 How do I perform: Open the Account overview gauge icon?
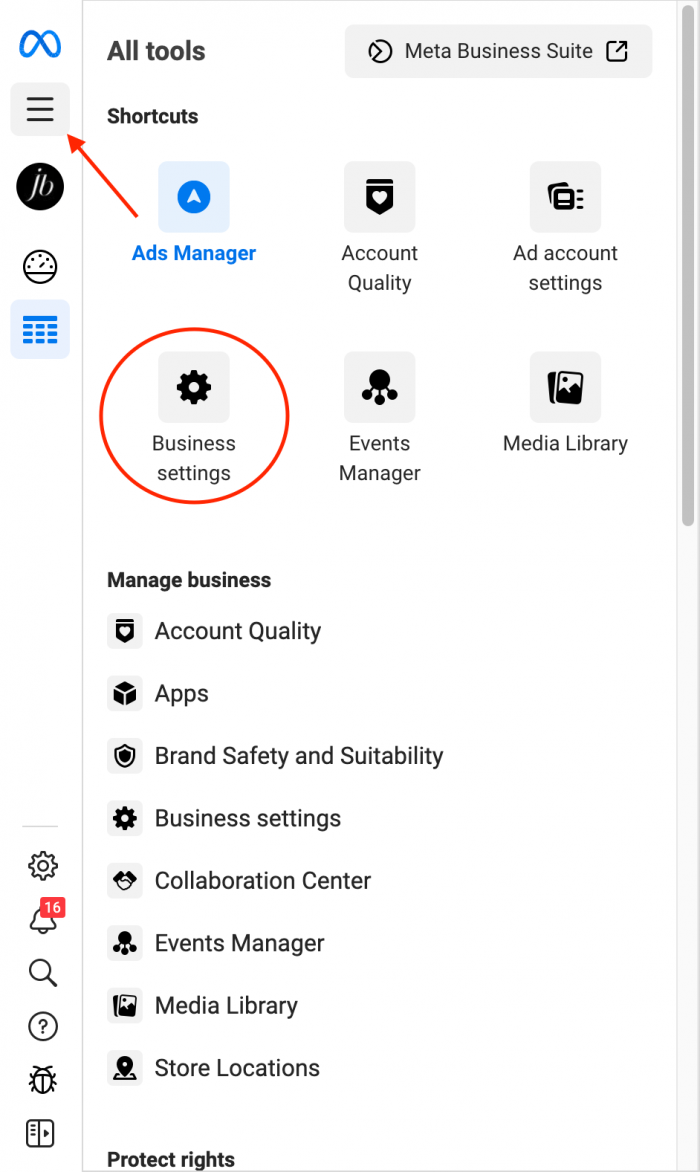[x=40, y=267]
